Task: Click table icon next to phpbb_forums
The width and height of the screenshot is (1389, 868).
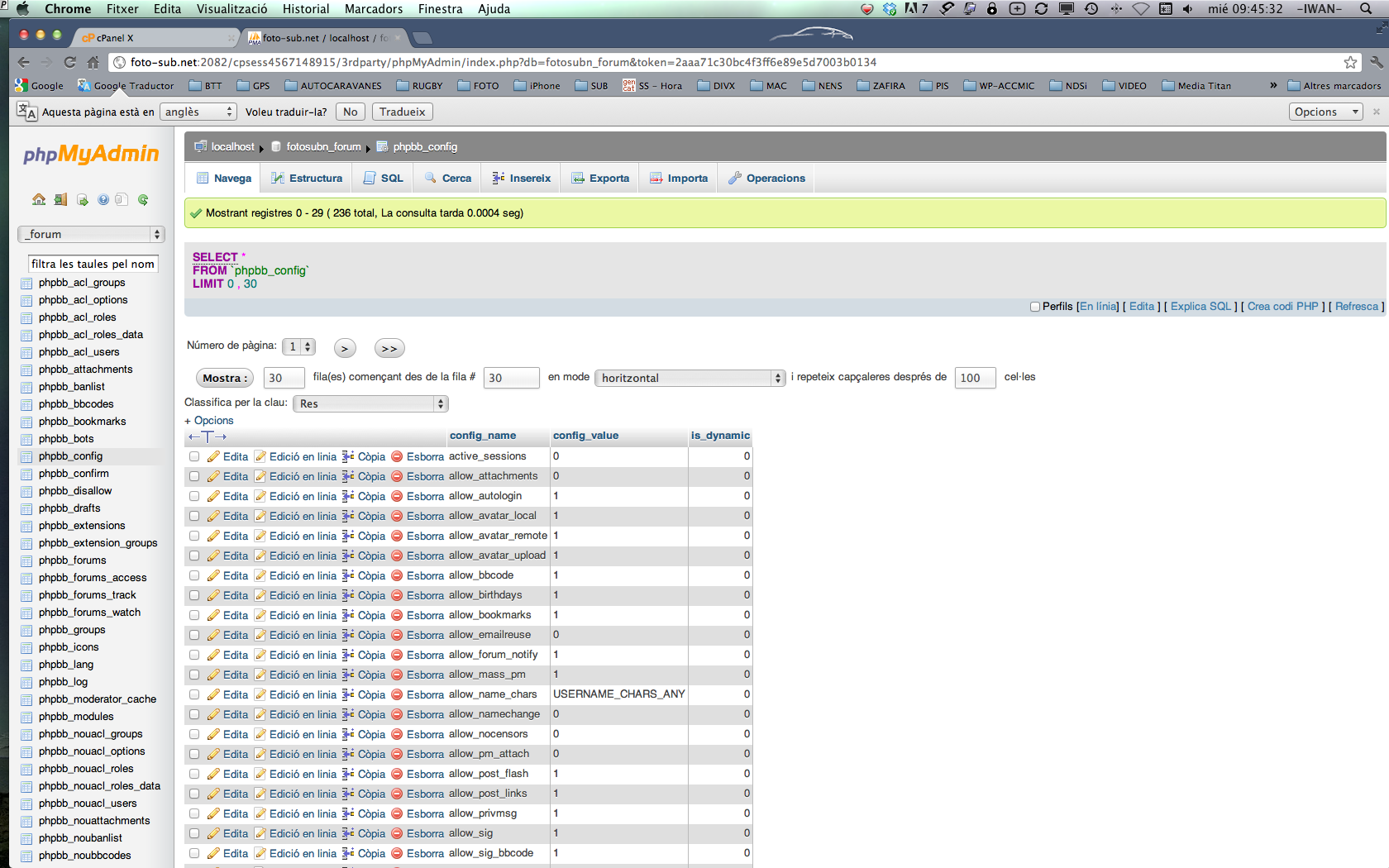Action: [27, 560]
